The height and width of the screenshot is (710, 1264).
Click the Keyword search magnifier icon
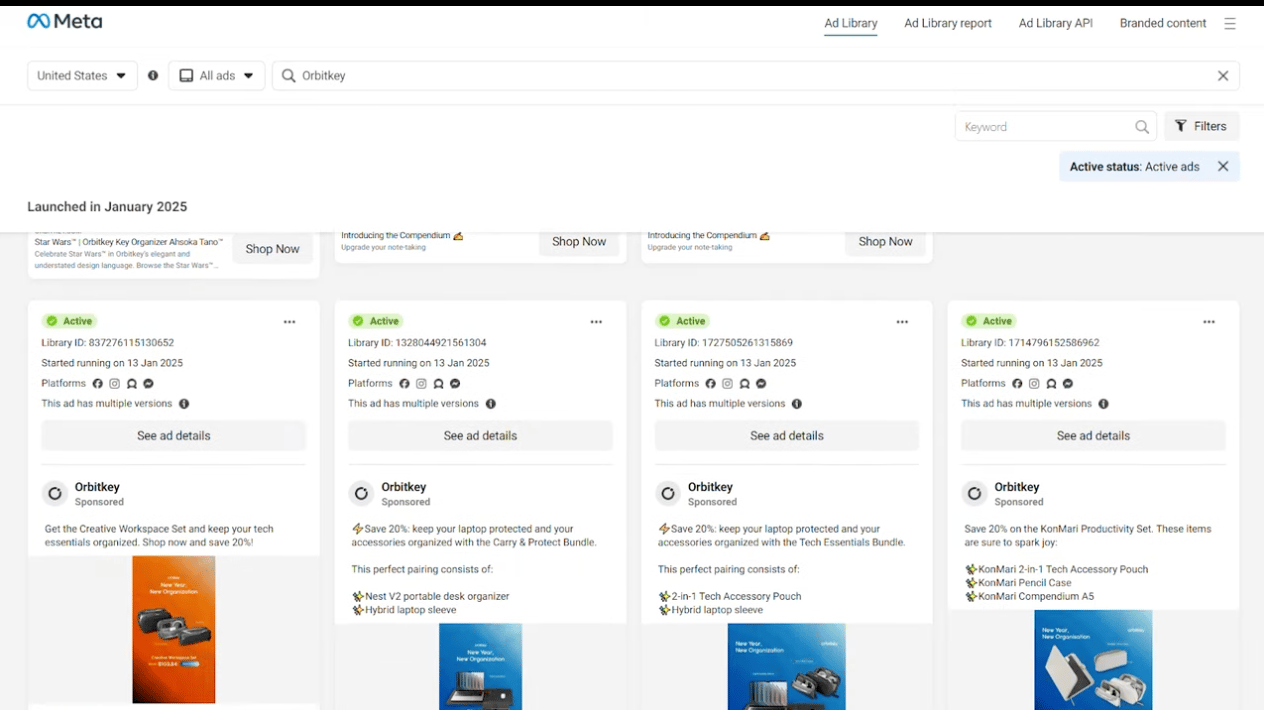click(x=1142, y=127)
